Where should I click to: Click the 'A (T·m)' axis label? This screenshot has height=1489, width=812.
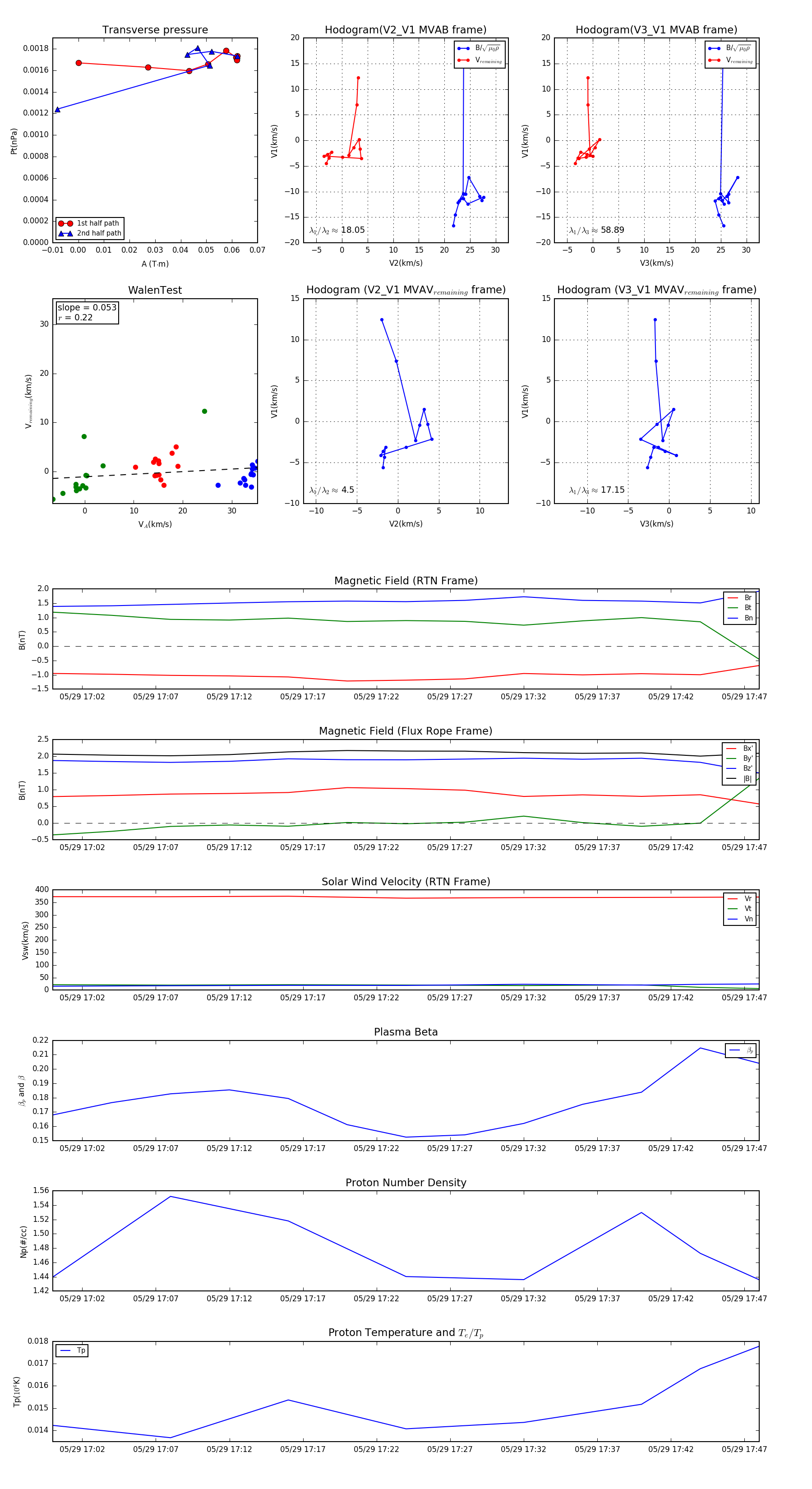pyautogui.click(x=155, y=264)
